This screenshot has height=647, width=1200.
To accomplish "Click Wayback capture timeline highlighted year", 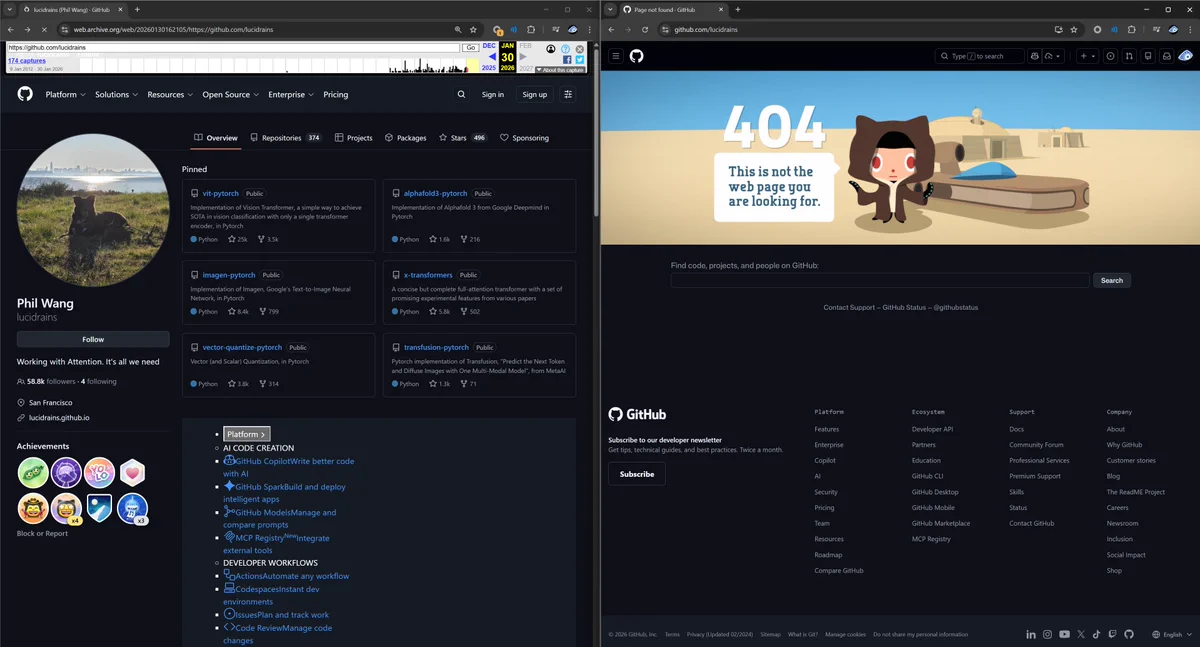I will pos(473,65).
